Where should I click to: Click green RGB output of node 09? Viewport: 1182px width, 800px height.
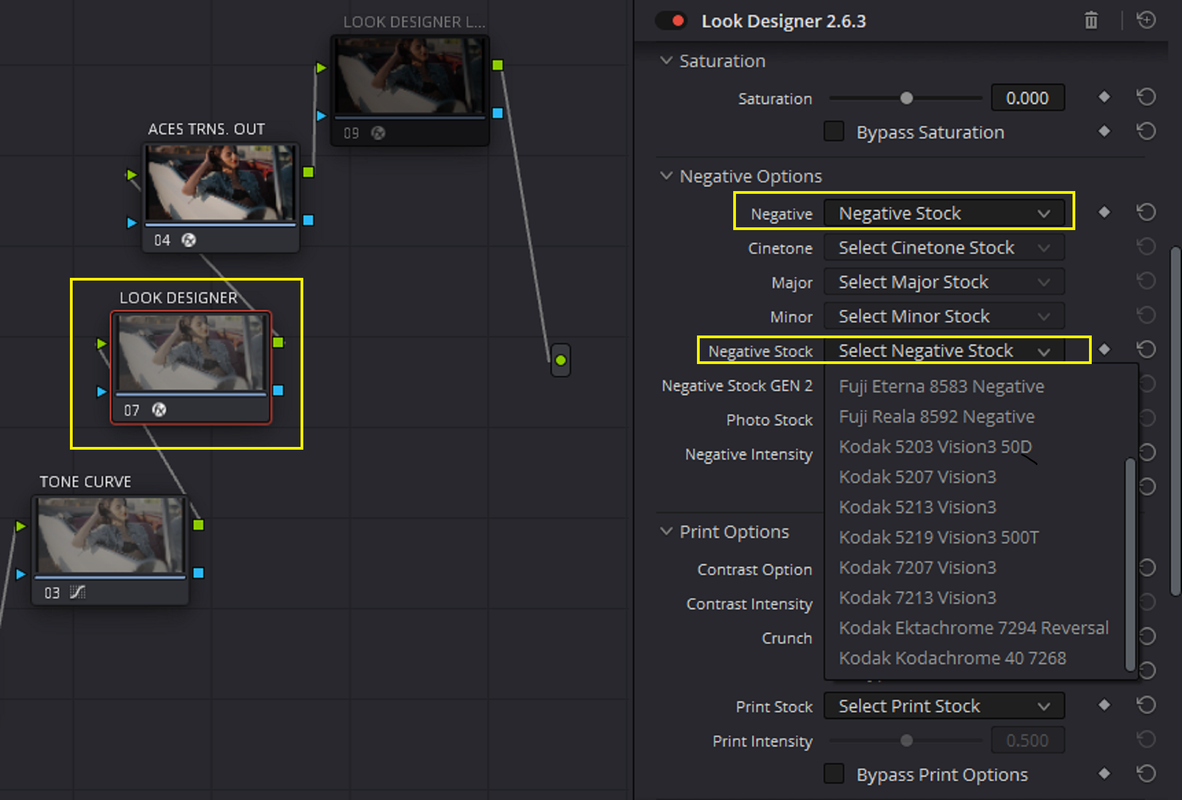click(498, 66)
